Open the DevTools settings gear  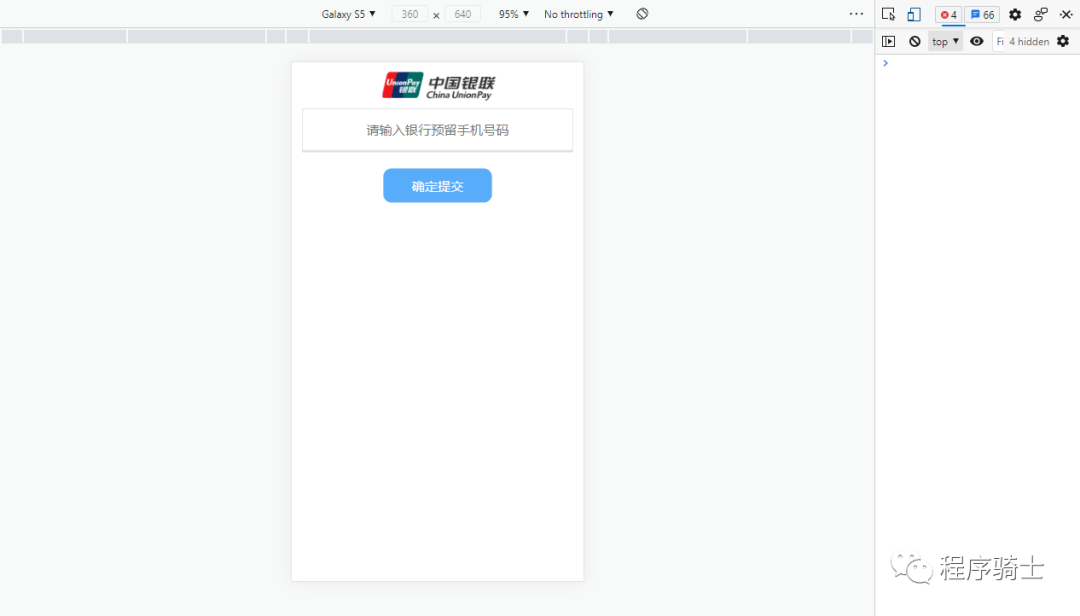pyautogui.click(x=1014, y=14)
